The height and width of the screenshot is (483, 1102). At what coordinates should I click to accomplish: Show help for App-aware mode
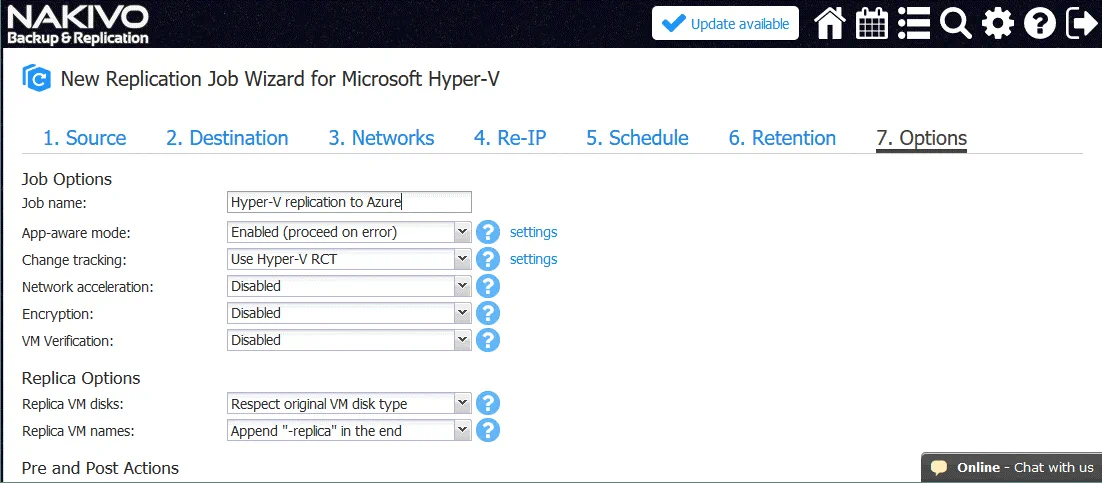487,232
